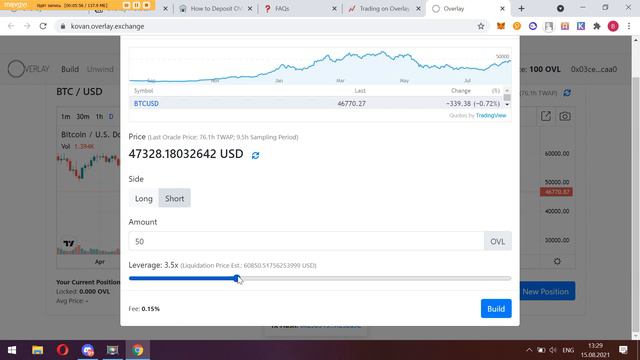Select 30m chart interval
The width and height of the screenshot is (640, 360).
click(82, 117)
